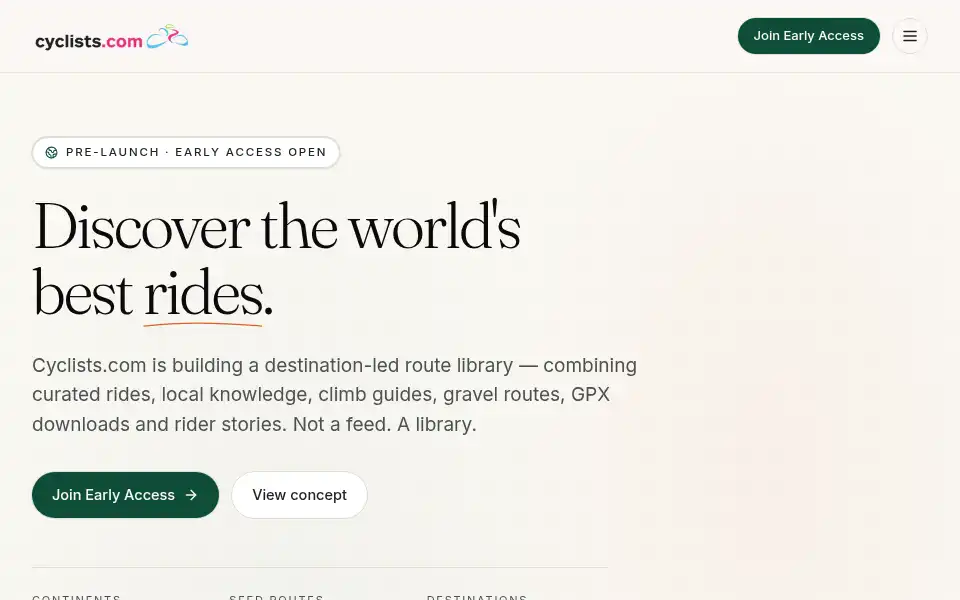The height and width of the screenshot is (600, 960).
Task: Click the "Discover the world's best rides." headline
Action: (276, 260)
